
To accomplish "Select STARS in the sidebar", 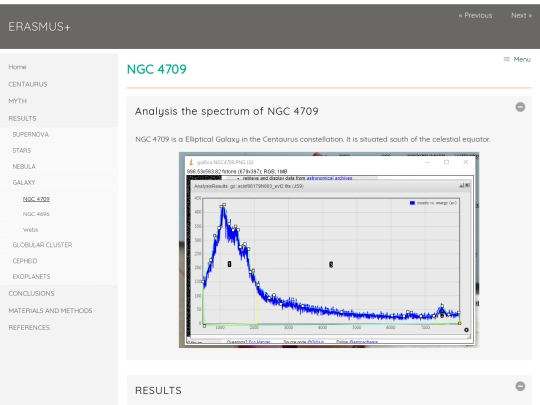I will pos(22,150).
